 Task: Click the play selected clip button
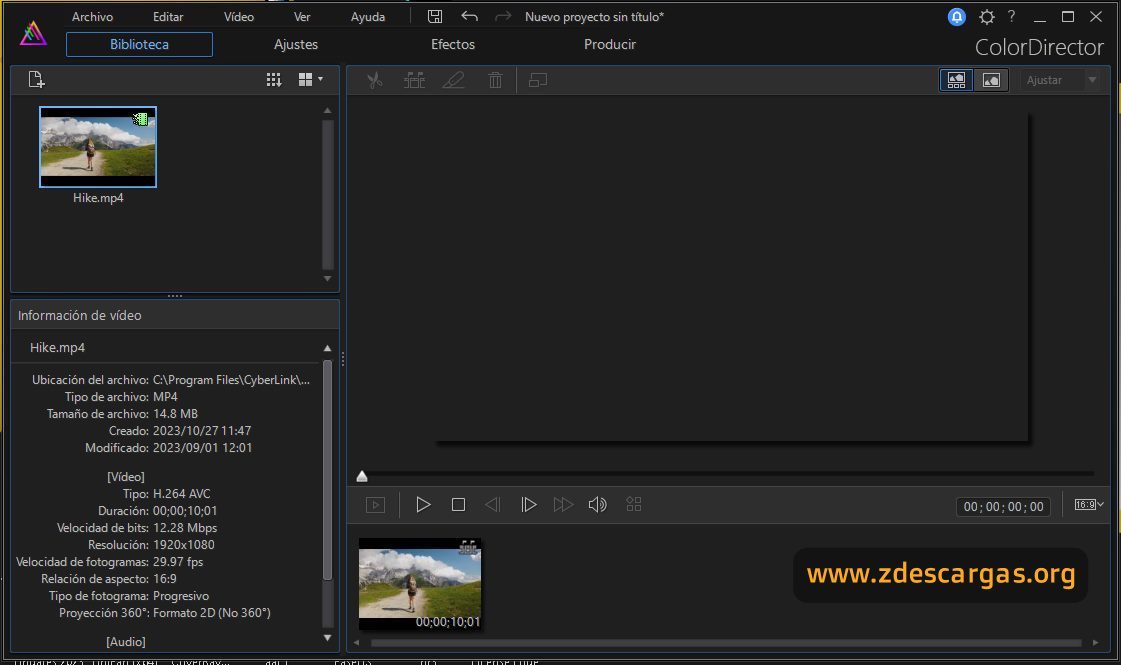[375, 505]
